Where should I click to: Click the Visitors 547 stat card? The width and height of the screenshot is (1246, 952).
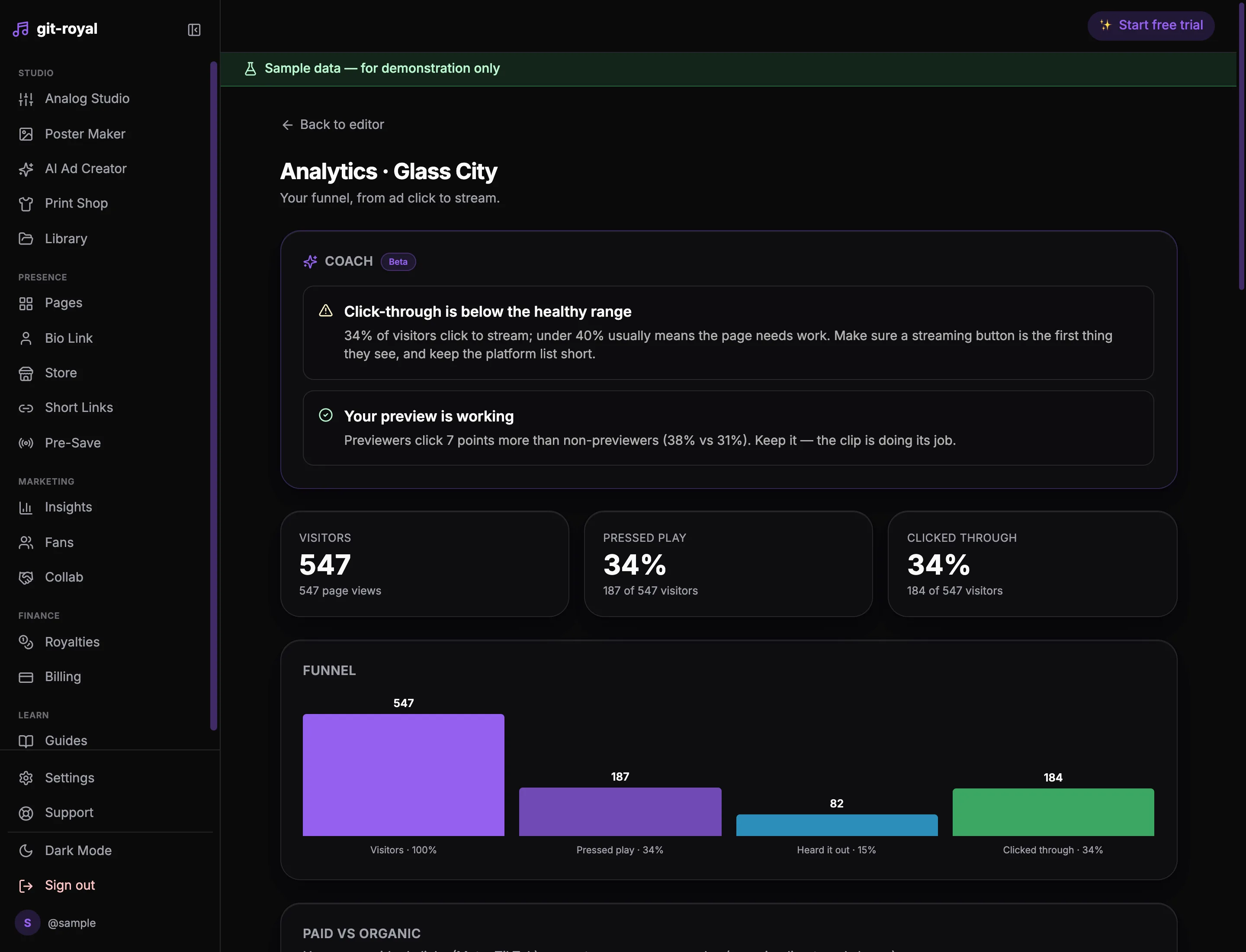click(x=424, y=564)
